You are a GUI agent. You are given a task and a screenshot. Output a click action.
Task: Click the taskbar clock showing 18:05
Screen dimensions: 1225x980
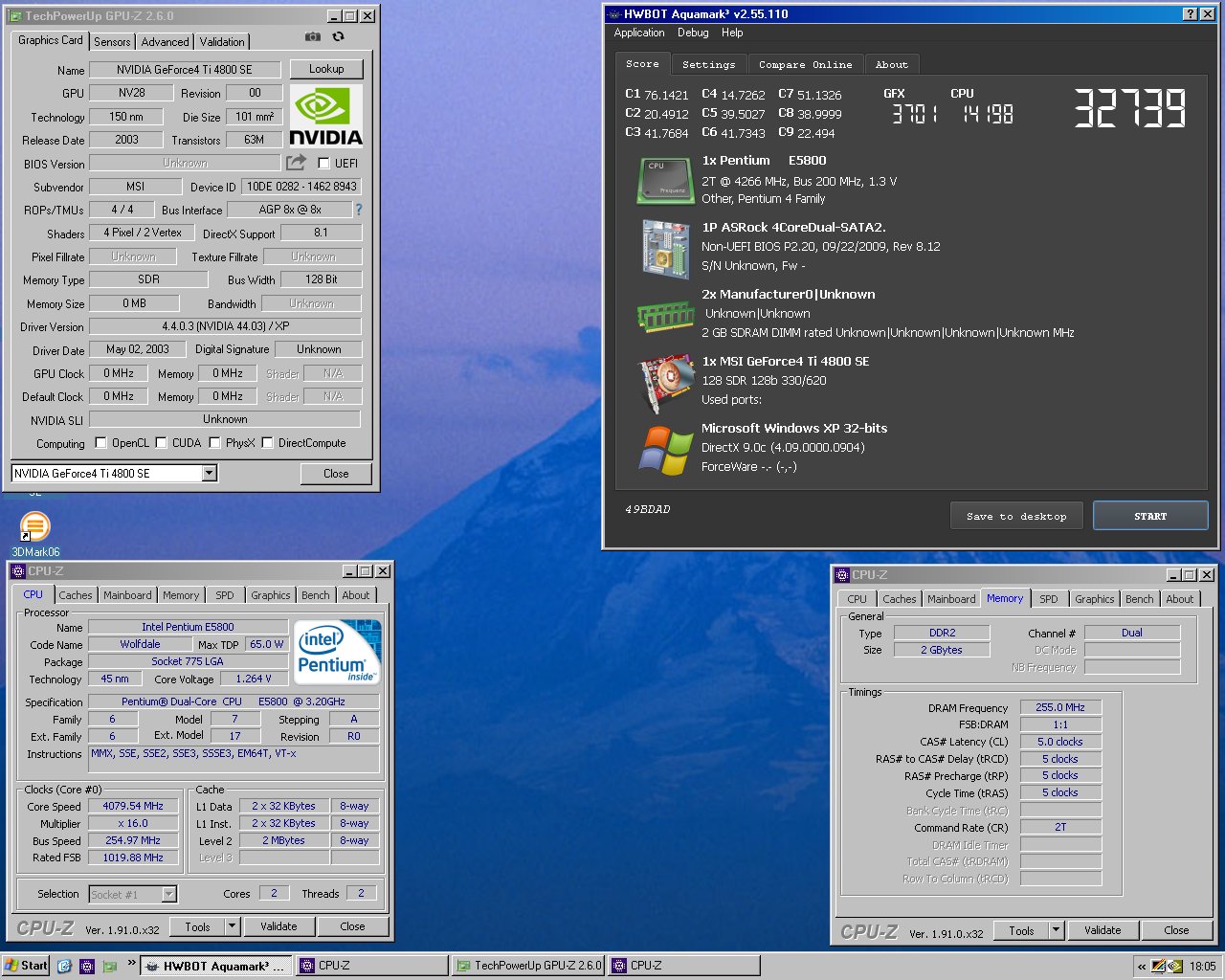[1203, 967]
